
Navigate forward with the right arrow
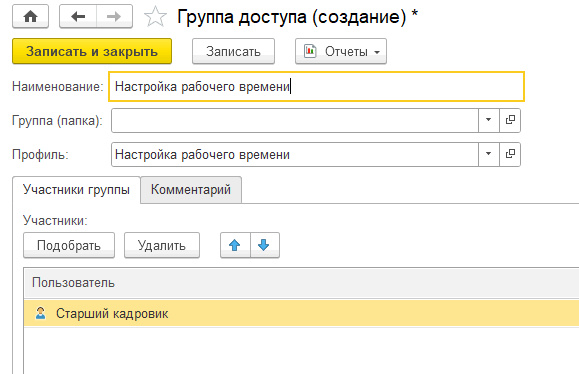[114, 16]
